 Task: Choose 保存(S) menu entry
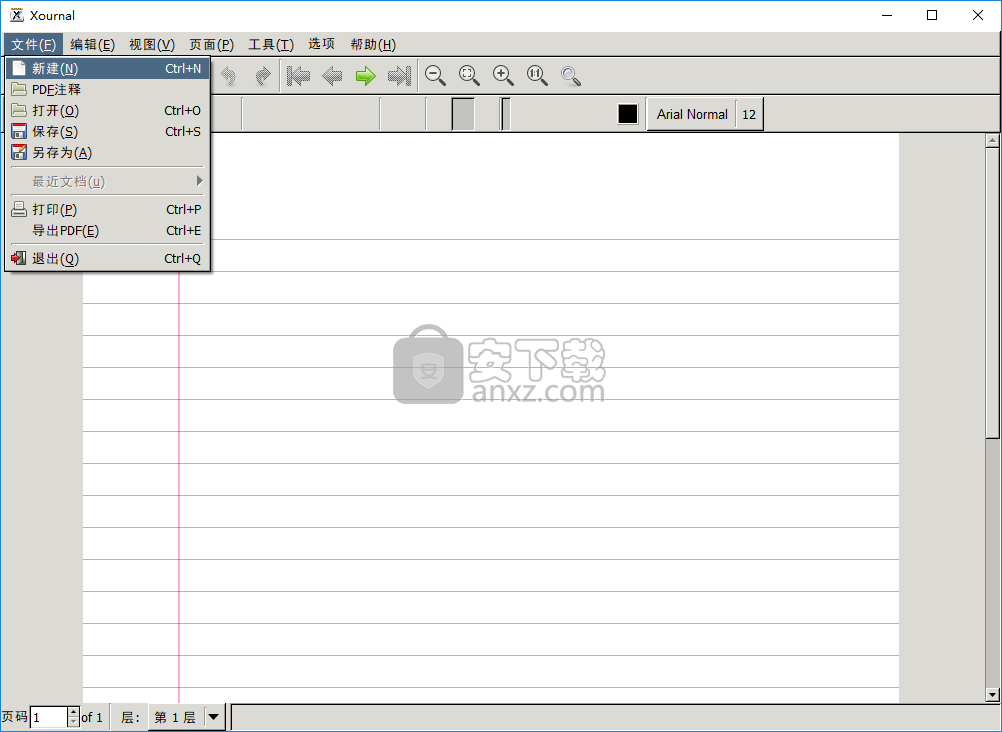(x=107, y=132)
